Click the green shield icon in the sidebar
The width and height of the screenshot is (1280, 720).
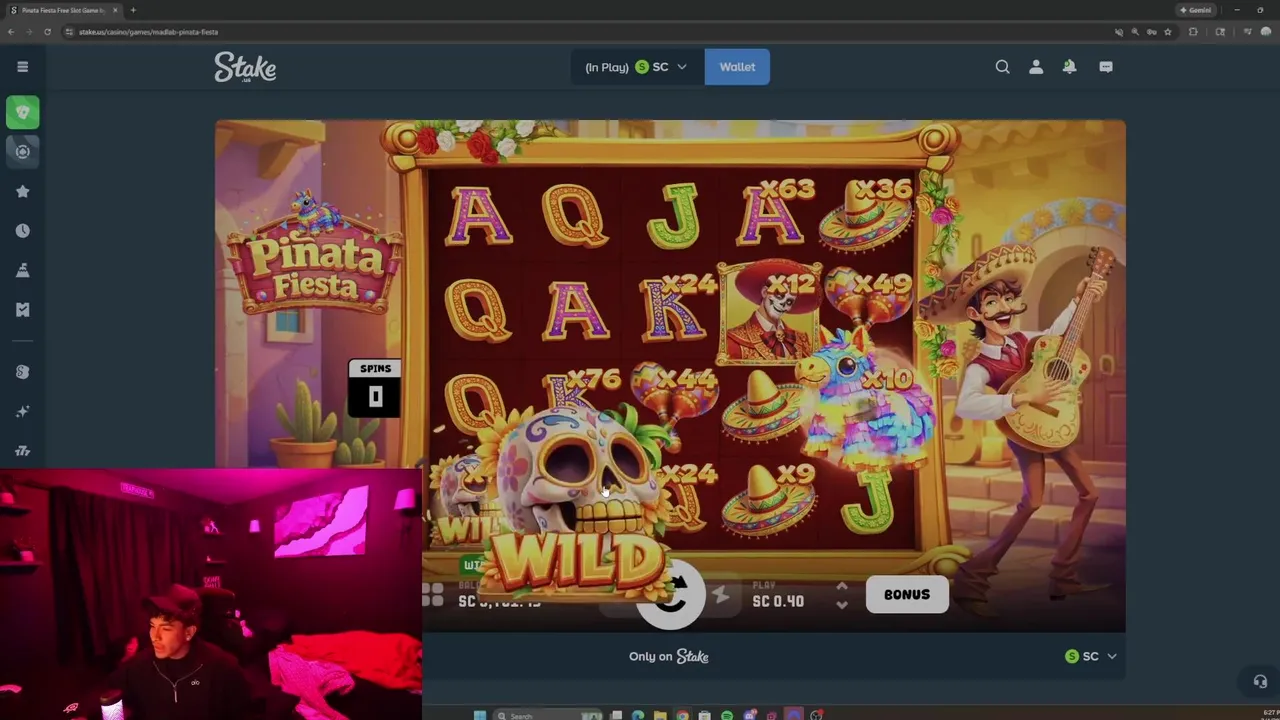tap(22, 112)
